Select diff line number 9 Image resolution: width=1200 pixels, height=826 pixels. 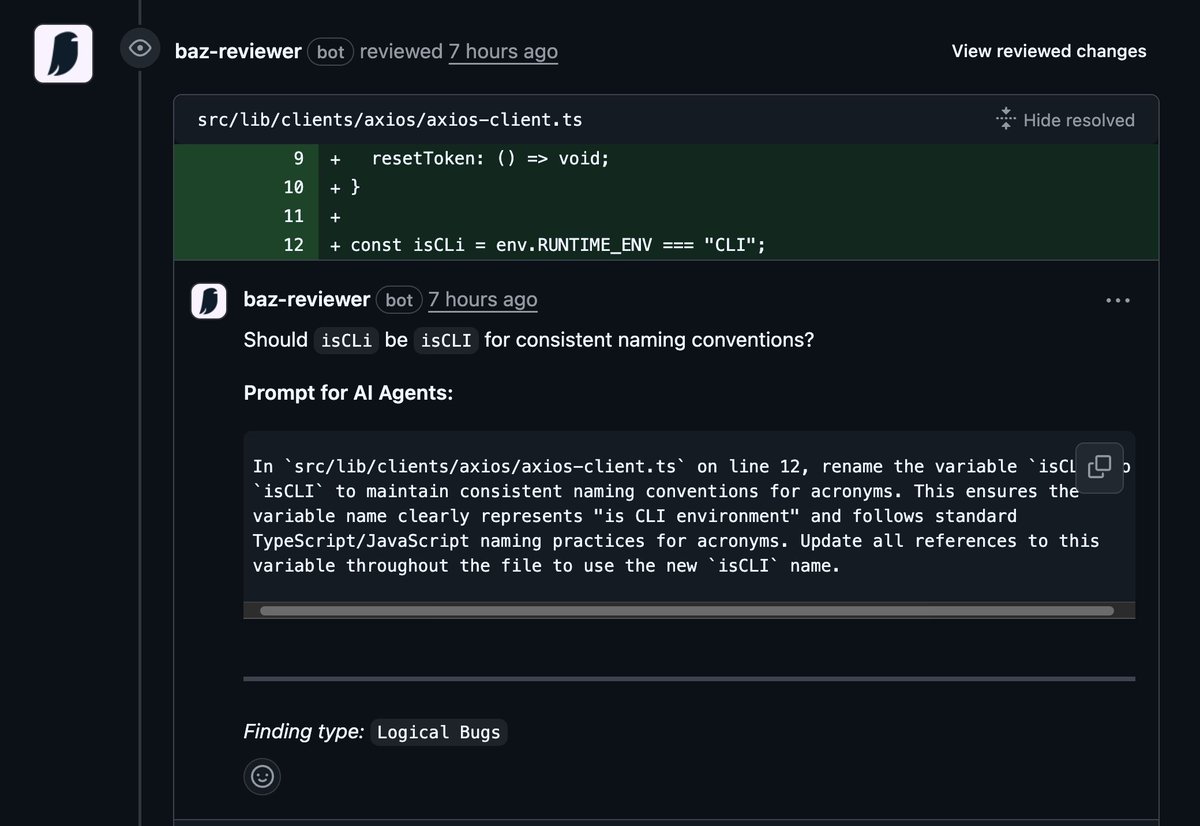(298, 158)
